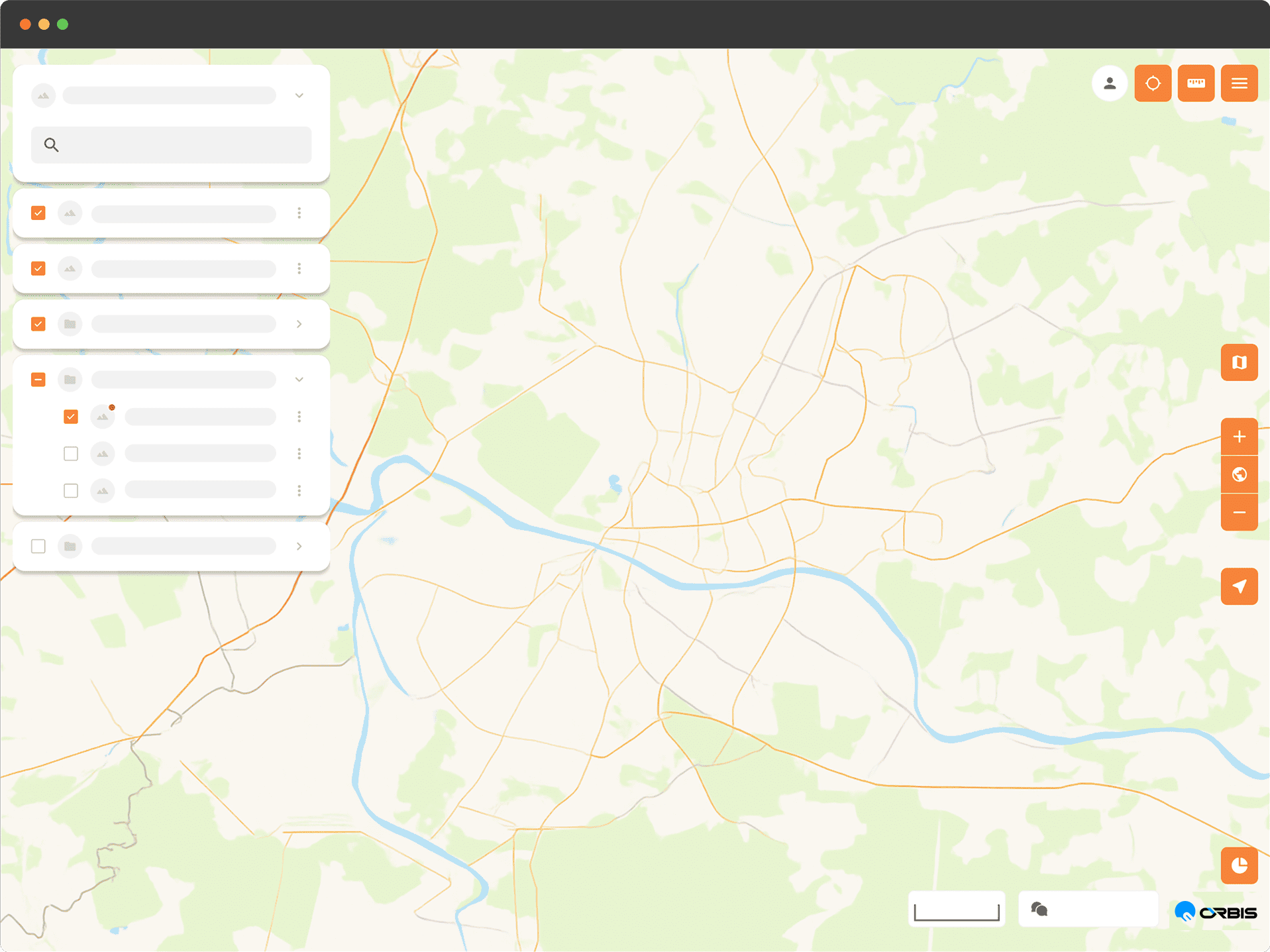Zoom in with the plus button
Image resolution: width=1270 pixels, height=952 pixels.
1239,437
